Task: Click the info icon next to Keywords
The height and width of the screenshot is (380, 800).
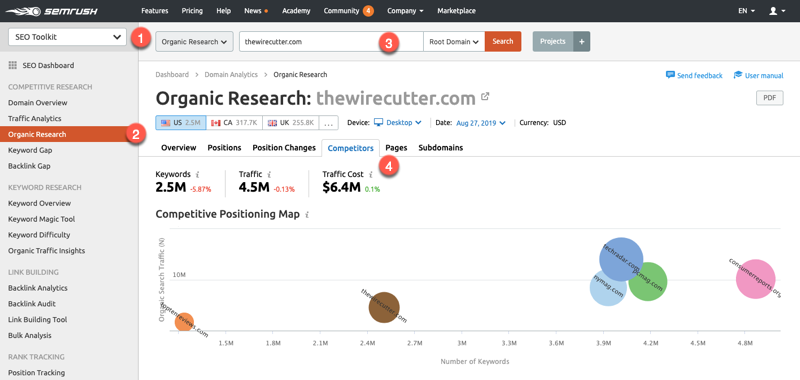Action: pos(197,174)
